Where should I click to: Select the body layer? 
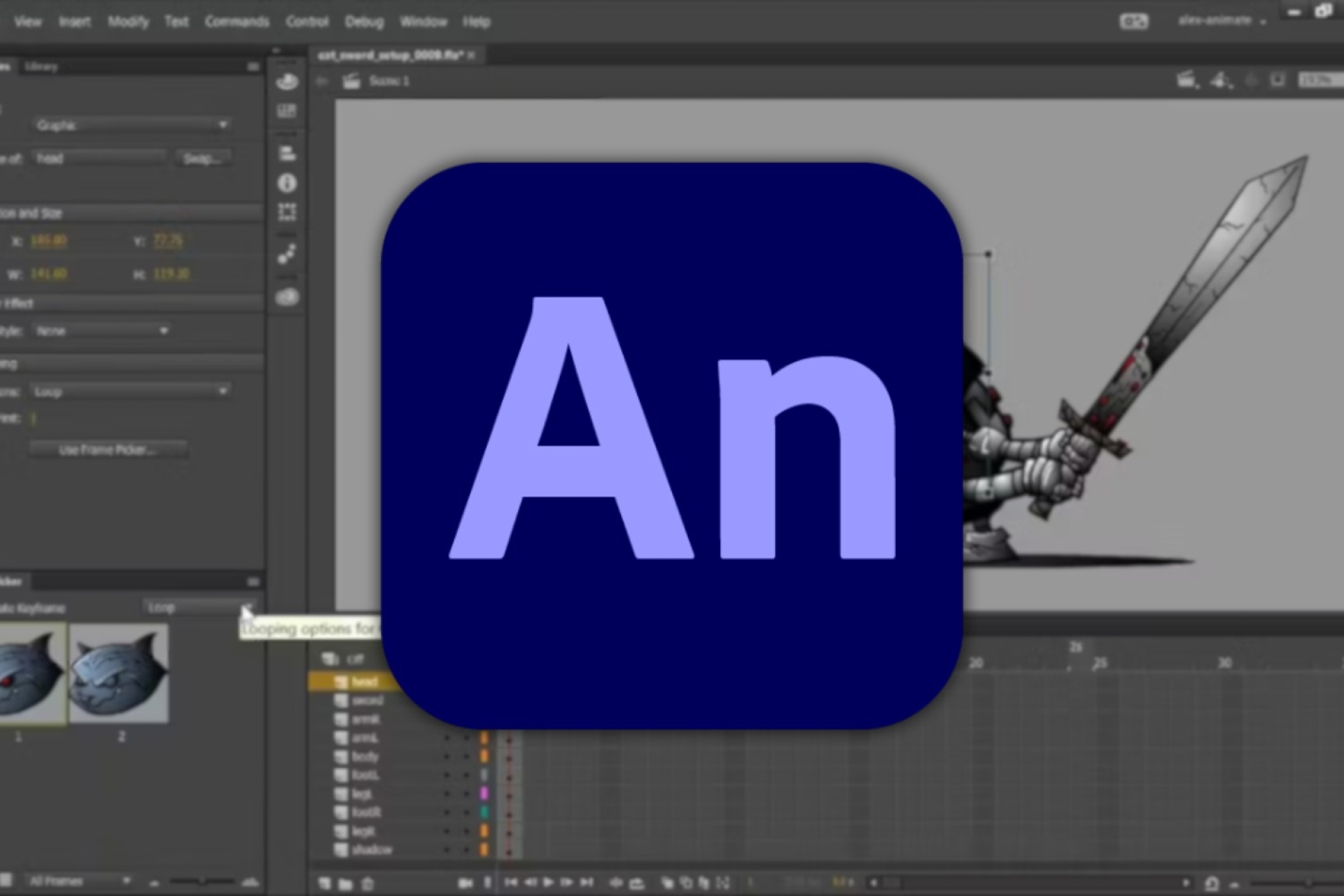point(365,757)
